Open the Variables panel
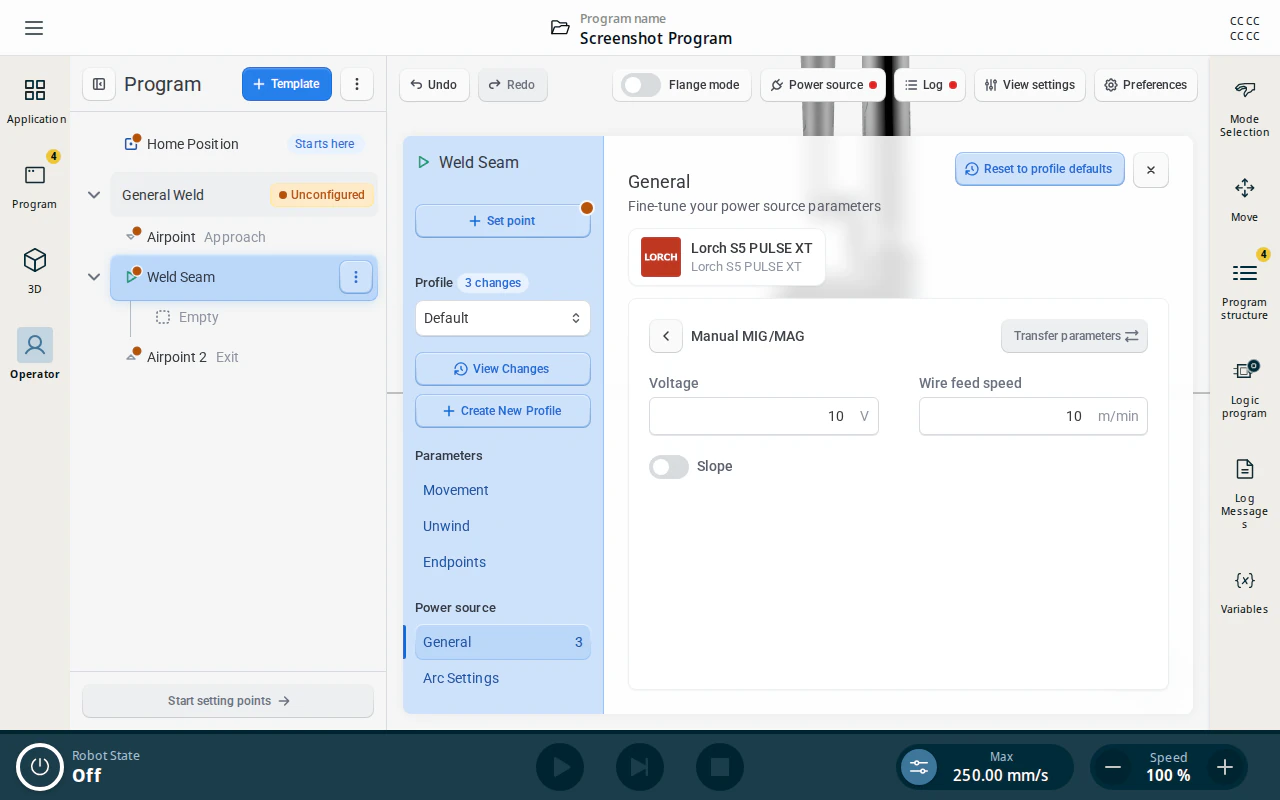 click(1244, 592)
